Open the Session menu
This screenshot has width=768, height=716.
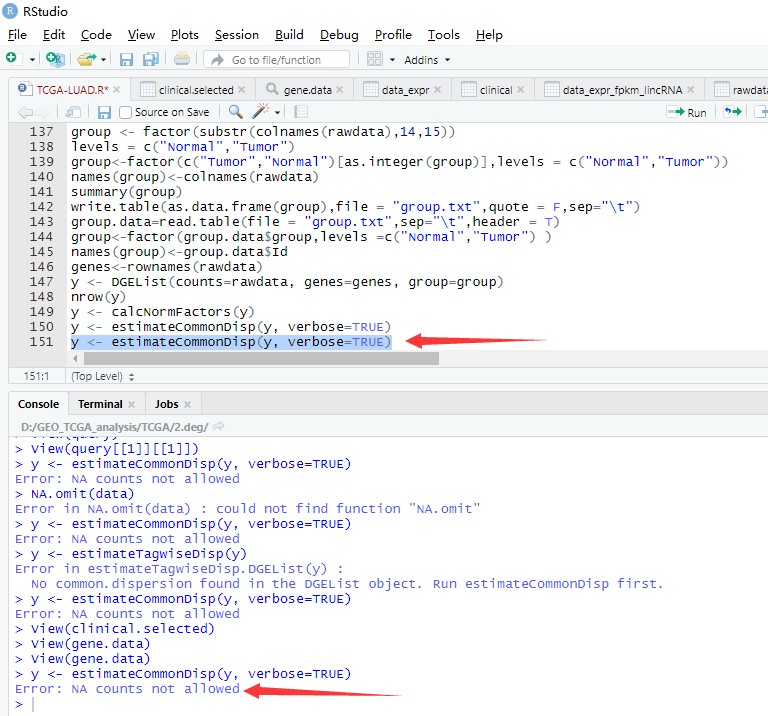click(x=237, y=34)
